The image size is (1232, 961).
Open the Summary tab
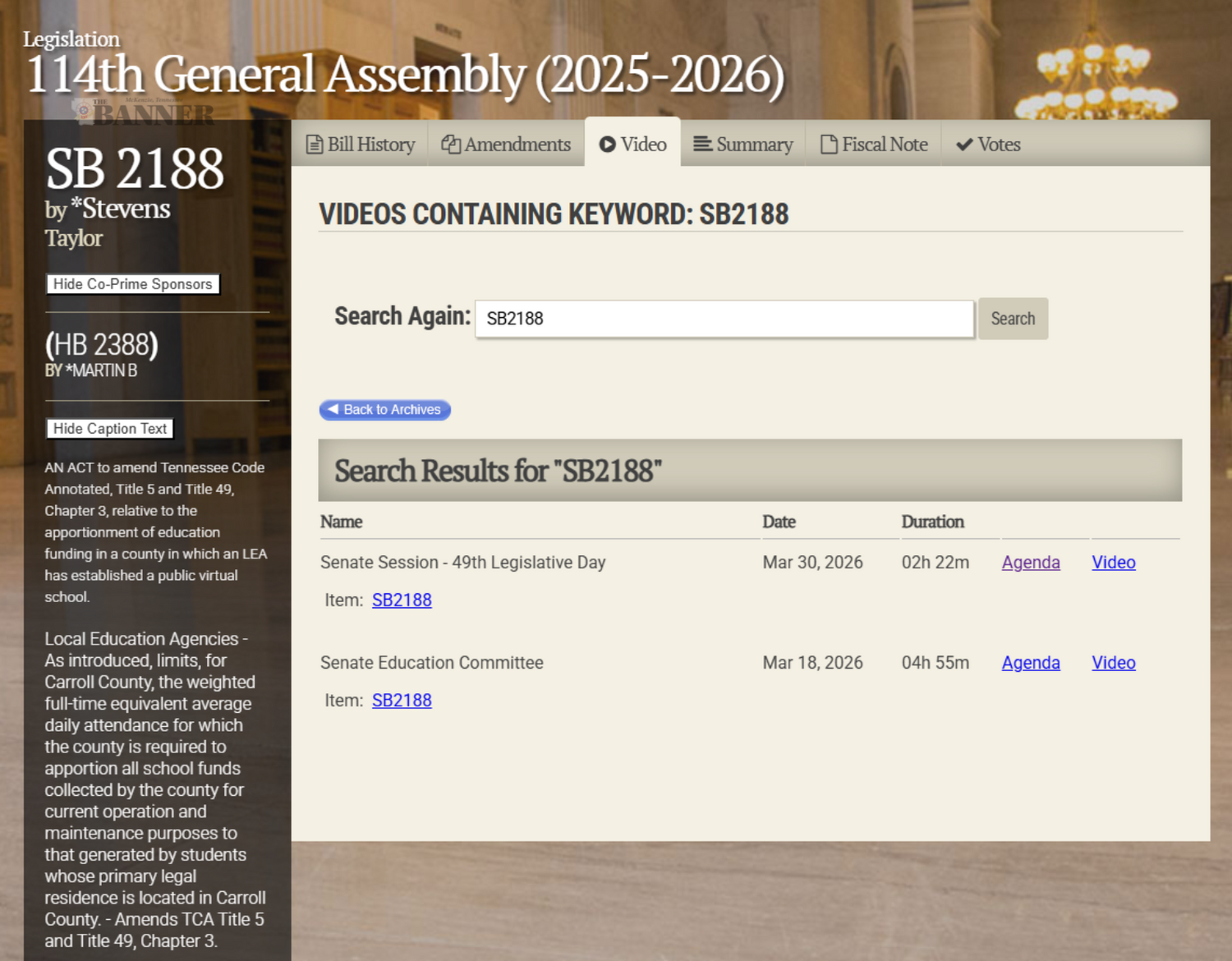743,144
